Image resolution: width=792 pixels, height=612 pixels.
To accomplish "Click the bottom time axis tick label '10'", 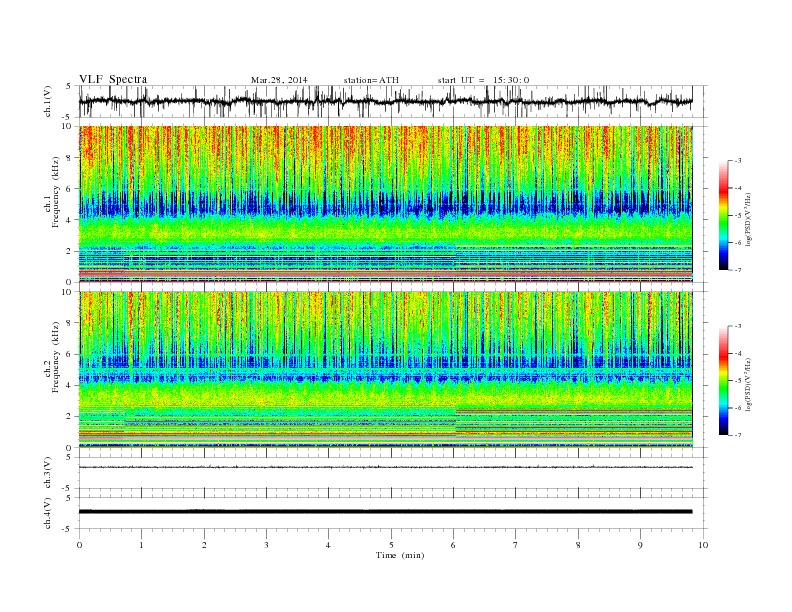I will point(703,545).
